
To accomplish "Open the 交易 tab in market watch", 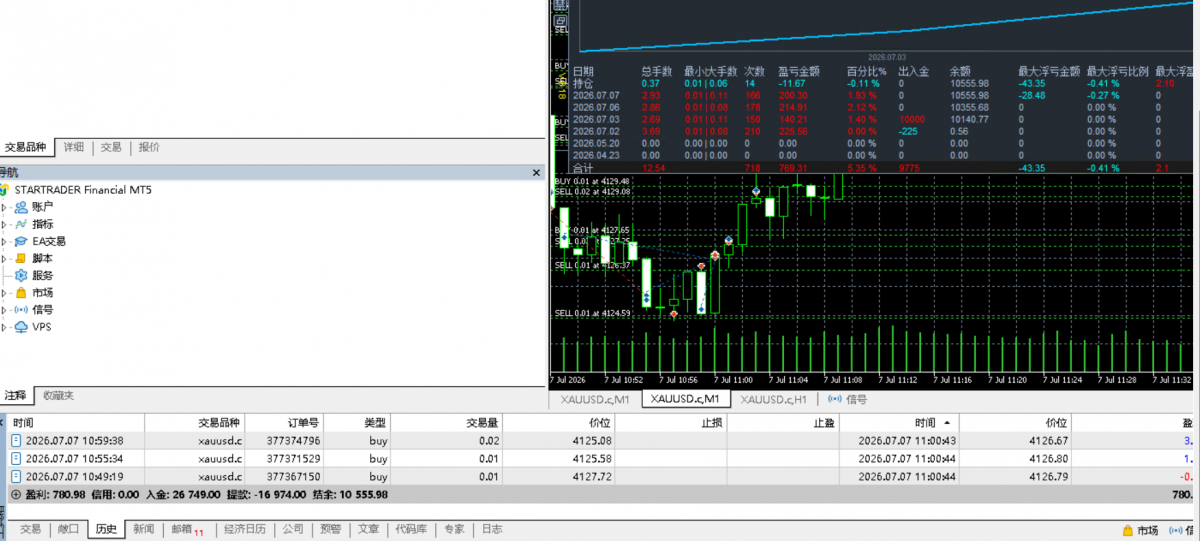I will [x=111, y=147].
